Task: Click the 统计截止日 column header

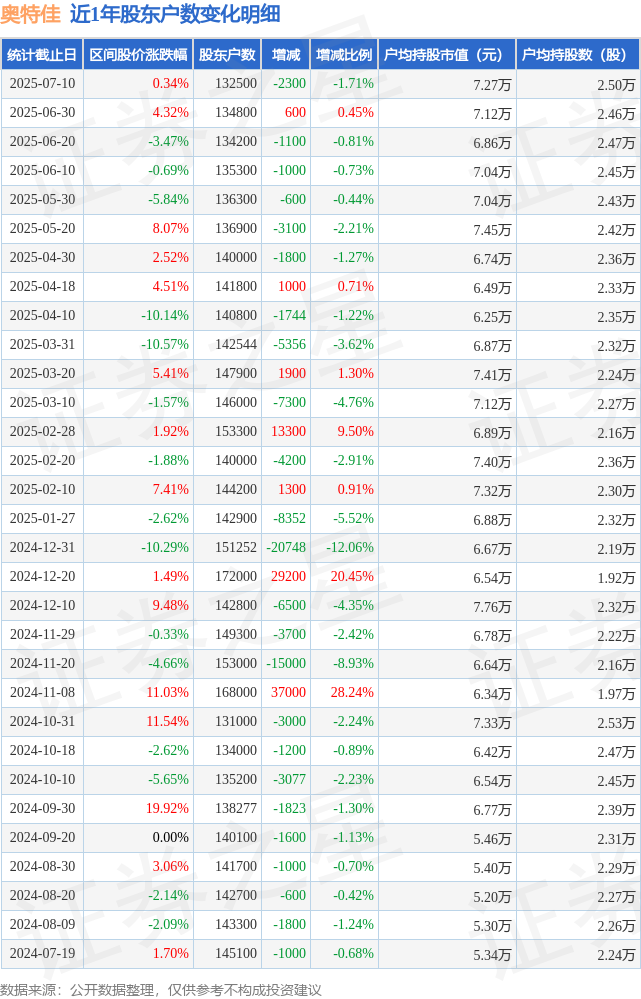Action: pos(42,55)
